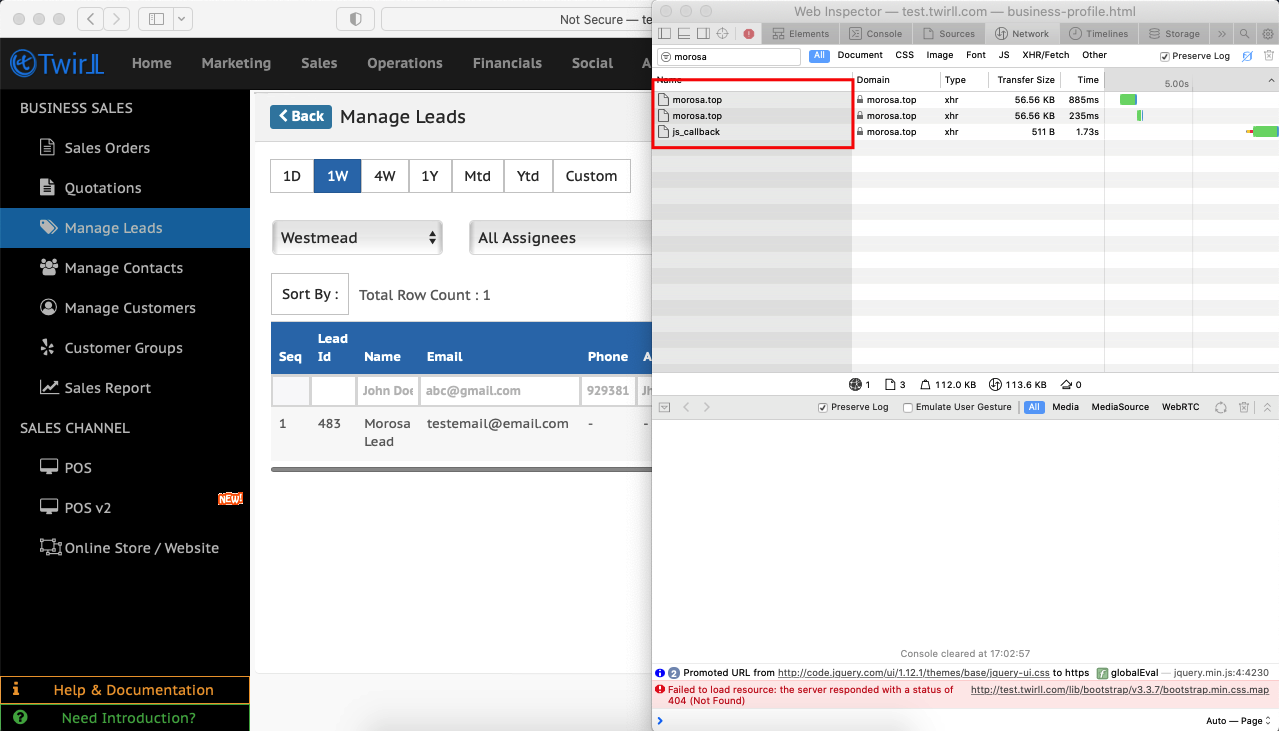
Task: Enable the Emulate User Gesture checkbox
Action: (908, 408)
